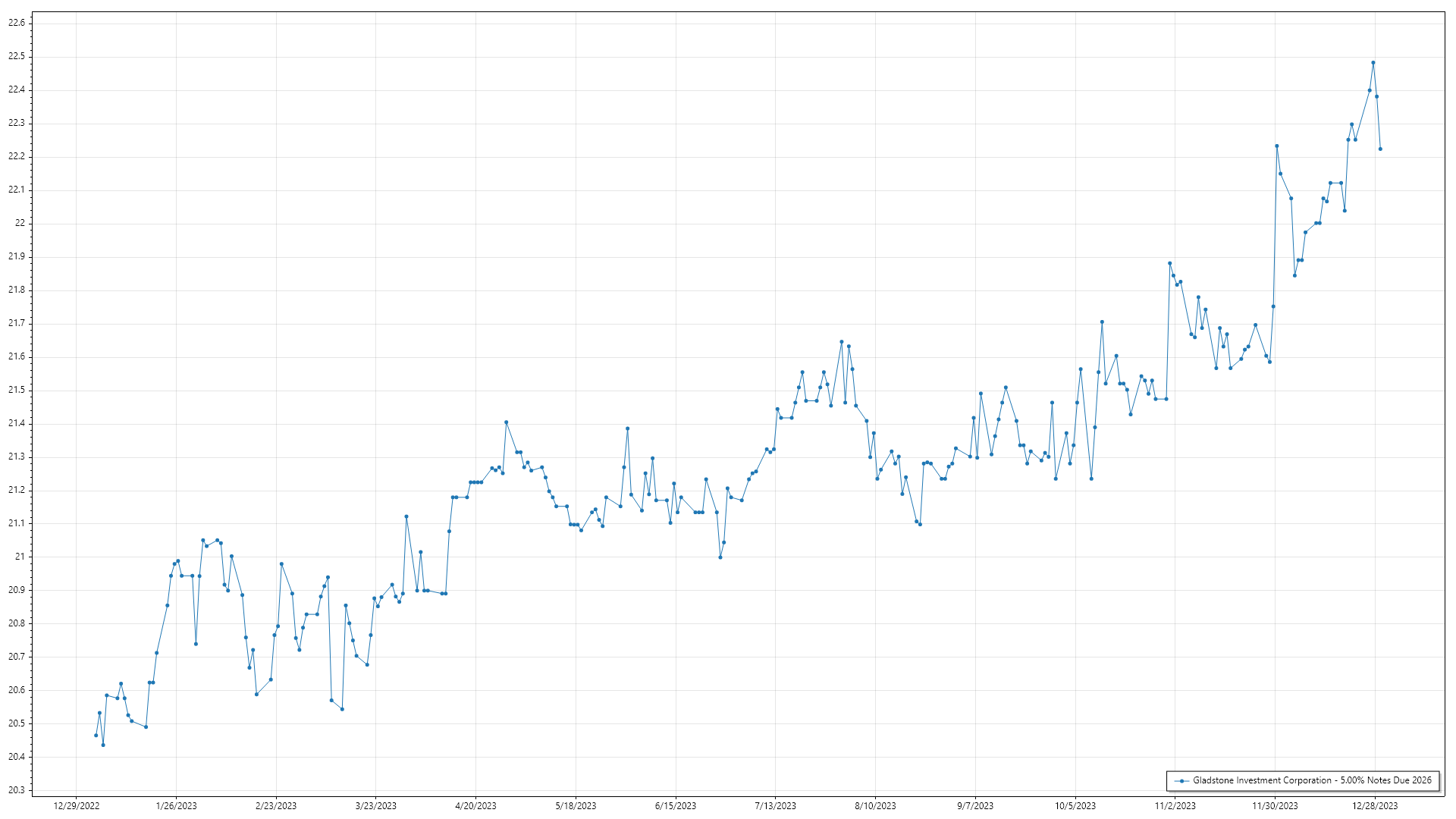Click the blue series marker in legend

[1181, 781]
